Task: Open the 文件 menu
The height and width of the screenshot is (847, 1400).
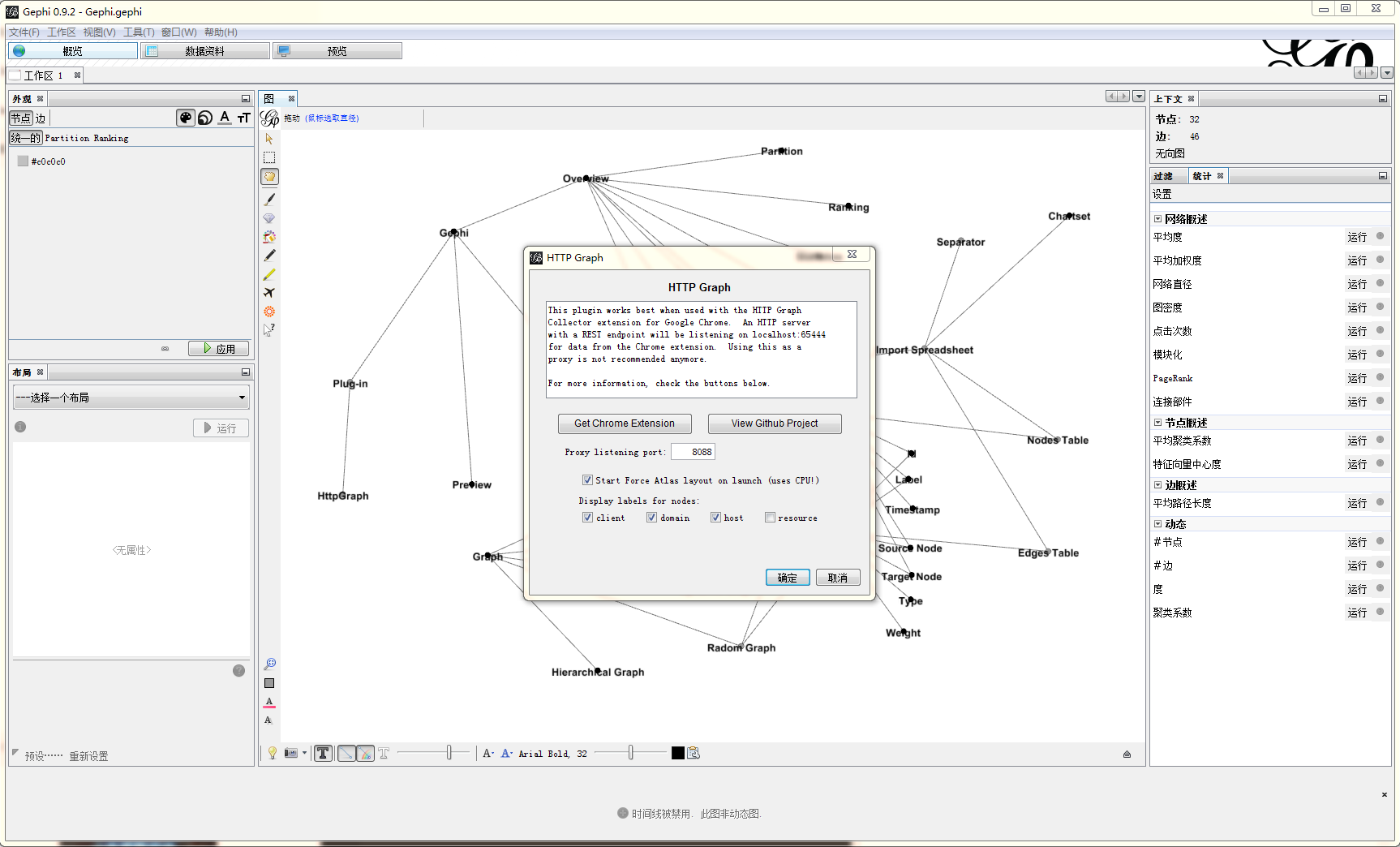Action: click(24, 32)
